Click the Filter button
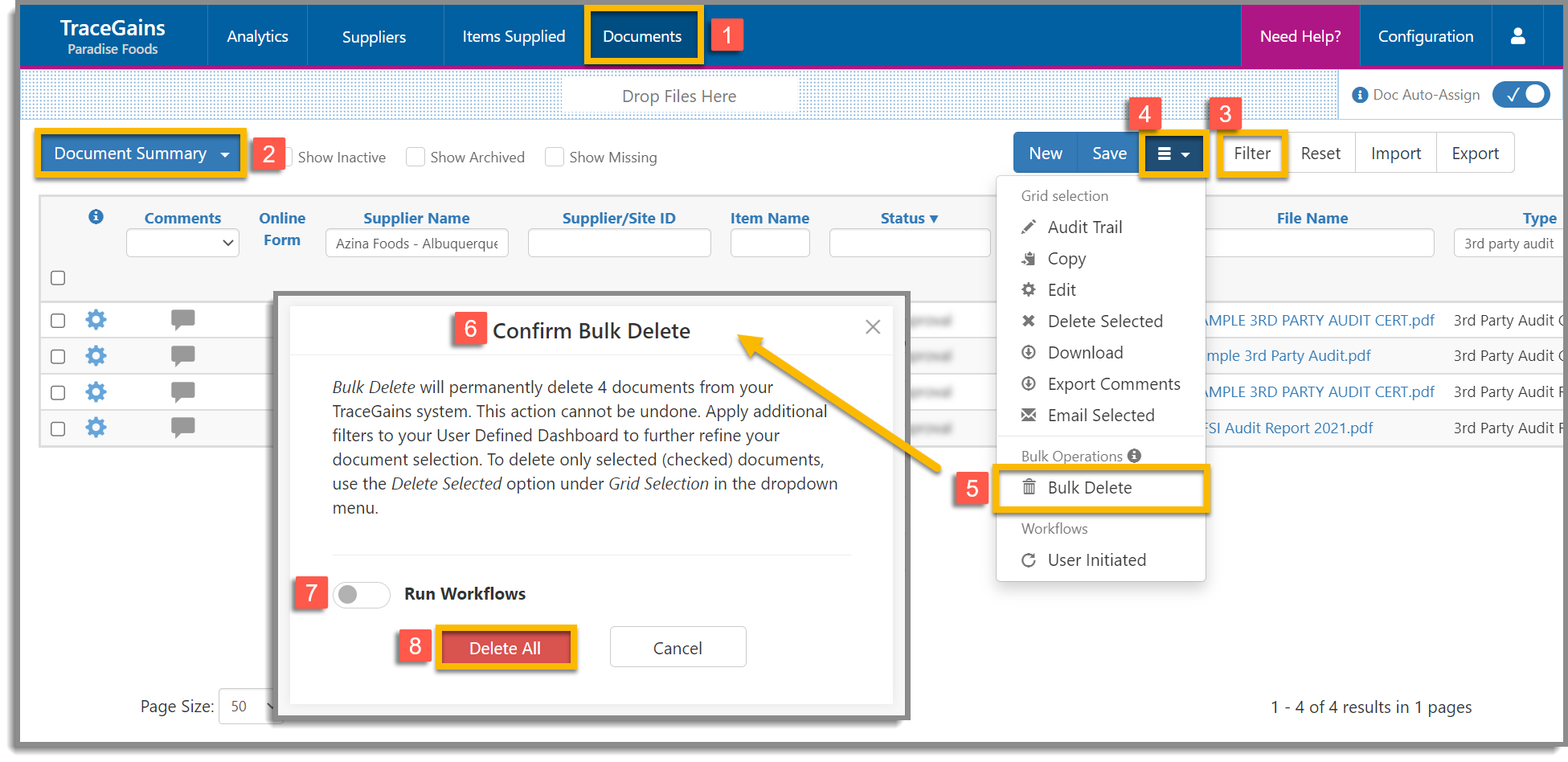Image resolution: width=1568 pixels, height=762 pixels. 1252,154
